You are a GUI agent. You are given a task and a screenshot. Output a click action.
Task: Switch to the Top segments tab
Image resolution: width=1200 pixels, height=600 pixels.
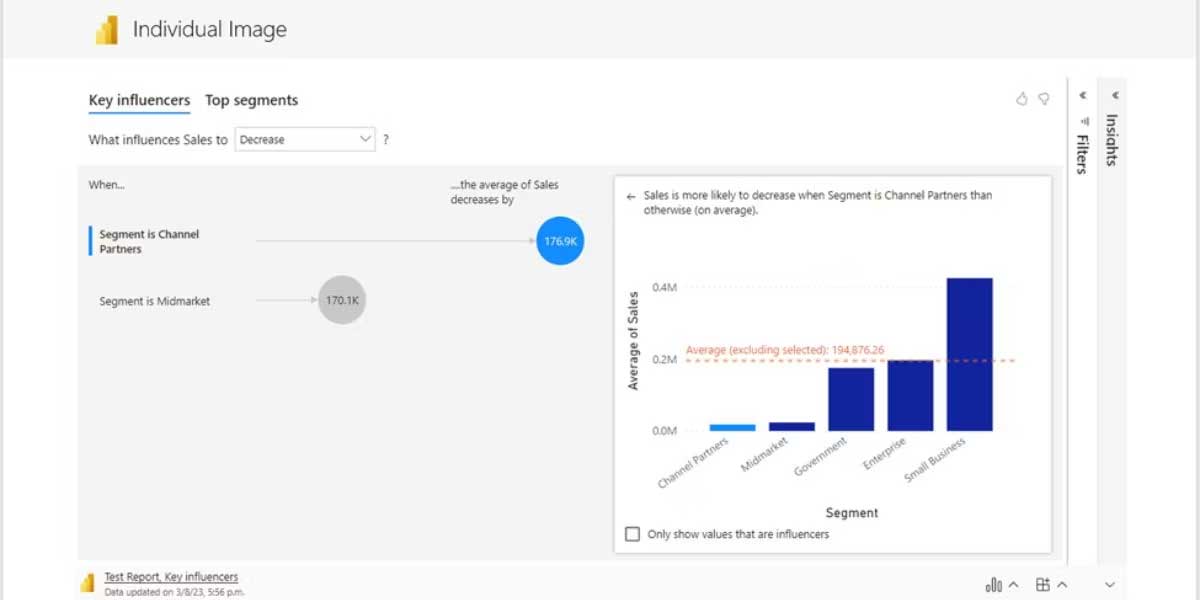pos(251,100)
